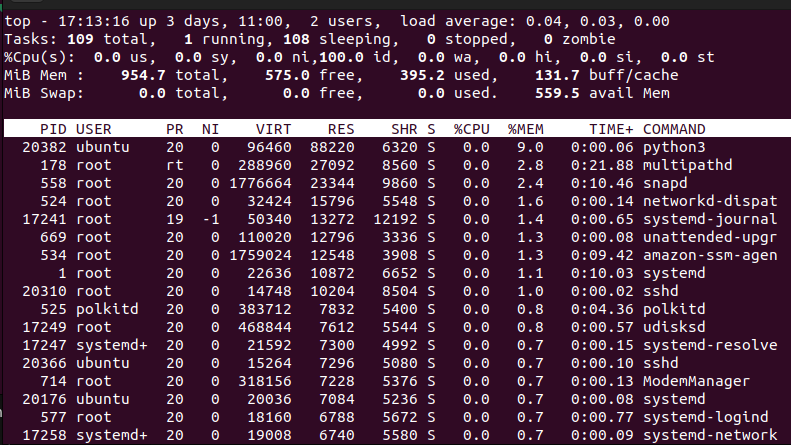791x445 pixels.
Task: Click the %CPU column header
Action: [x=472, y=129]
